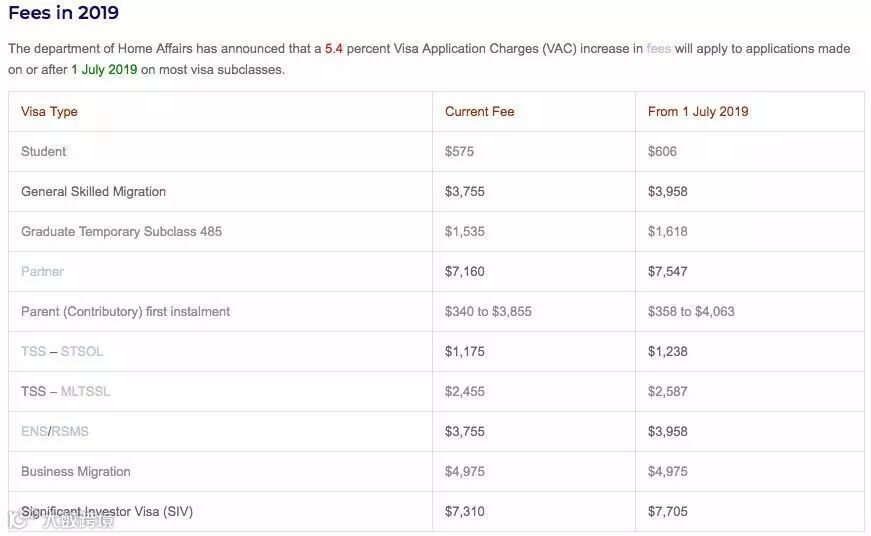Open the 'fees' link in the paragraph
The height and width of the screenshot is (536, 871).
pyautogui.click(x=659, y=49)
